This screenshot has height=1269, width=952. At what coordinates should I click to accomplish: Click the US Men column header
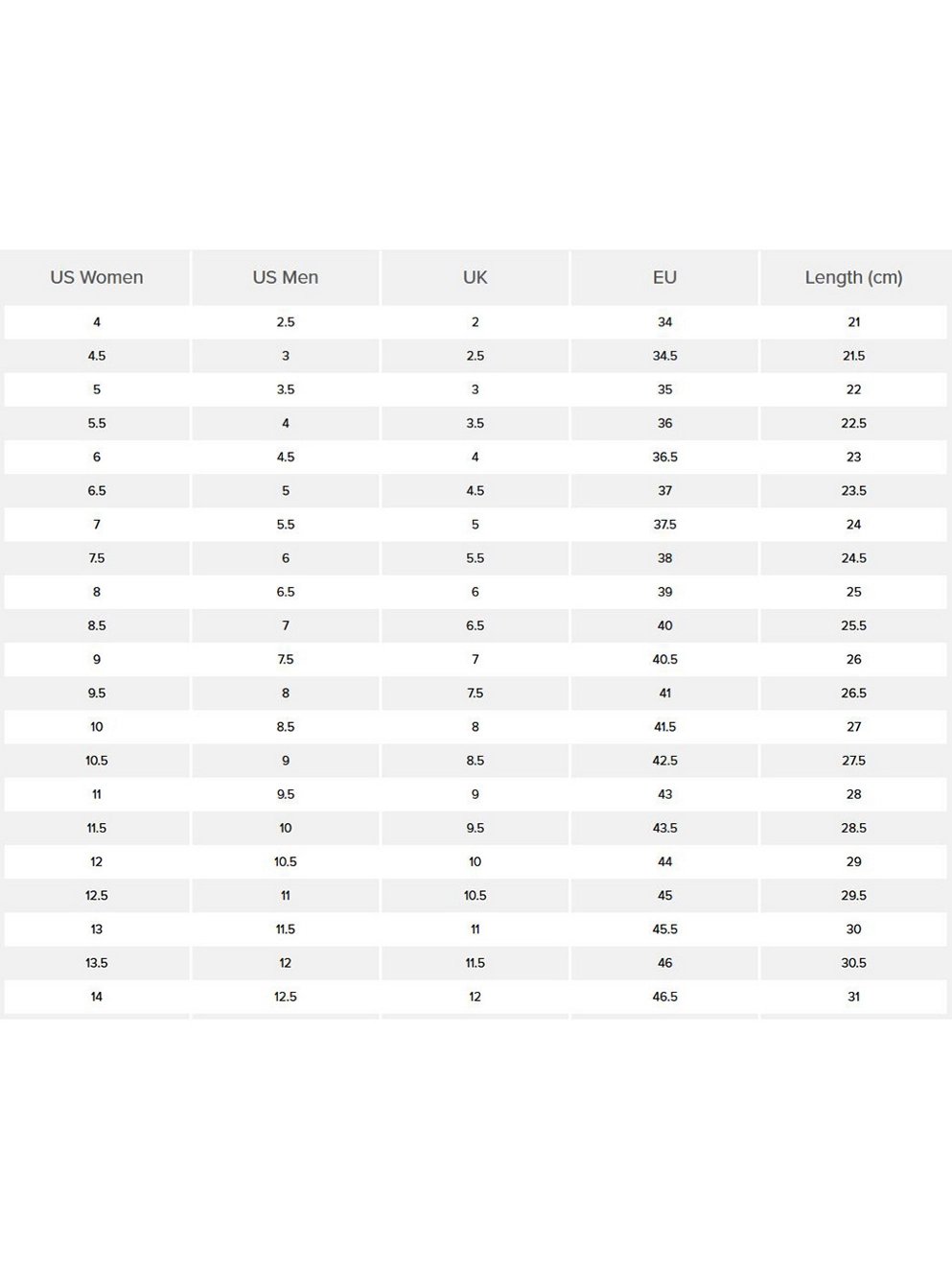click(x=286, y=277)
